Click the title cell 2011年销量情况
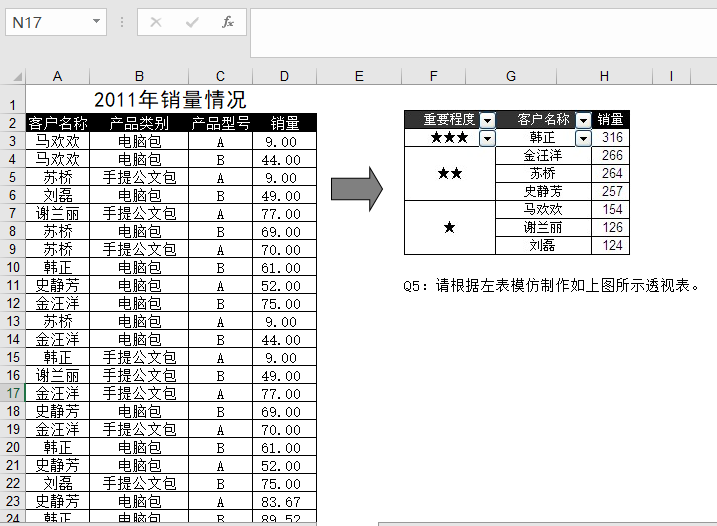The width and height of the screenshot is (717, 526). (x=171, y=99)
